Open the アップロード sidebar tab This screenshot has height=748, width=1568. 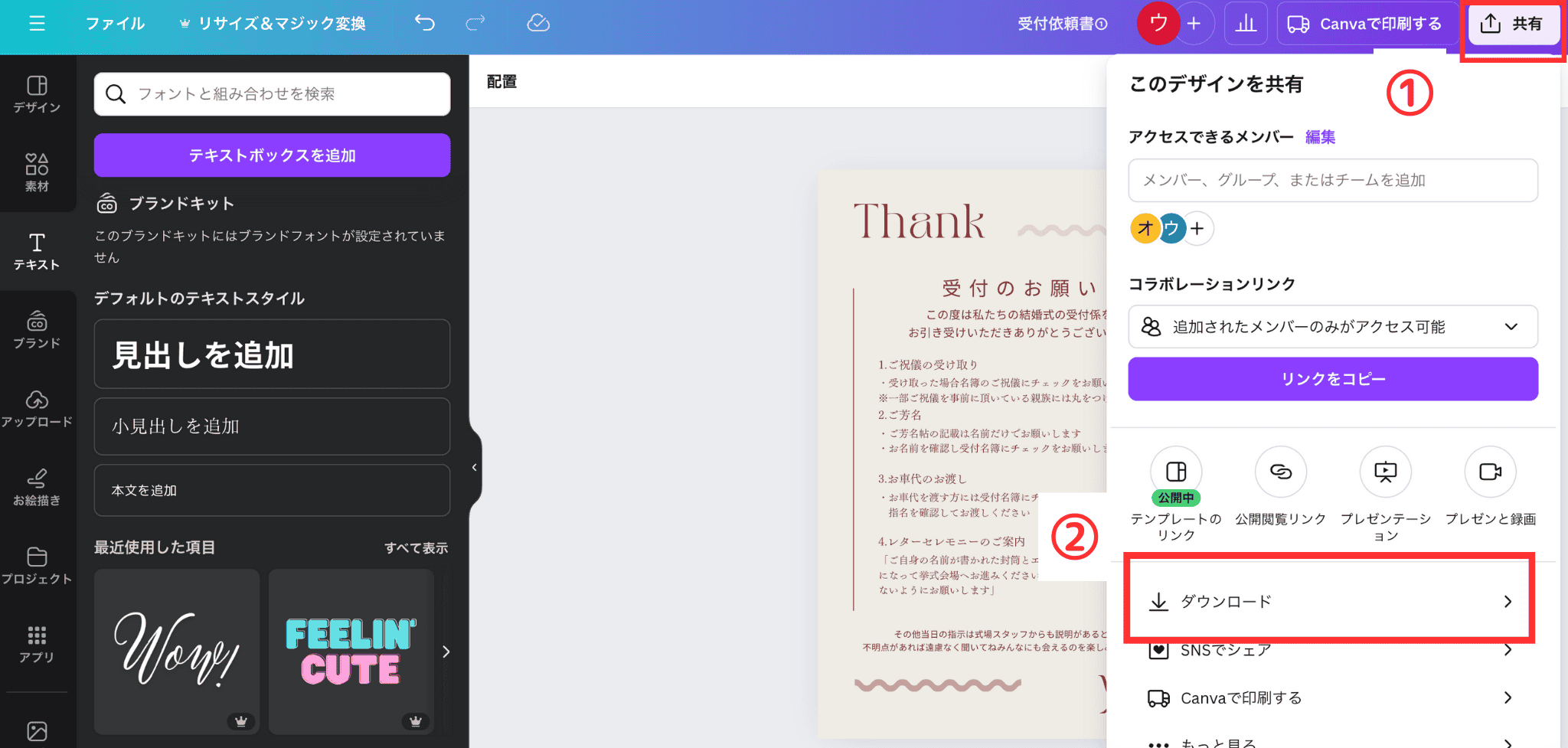(37, 408)
